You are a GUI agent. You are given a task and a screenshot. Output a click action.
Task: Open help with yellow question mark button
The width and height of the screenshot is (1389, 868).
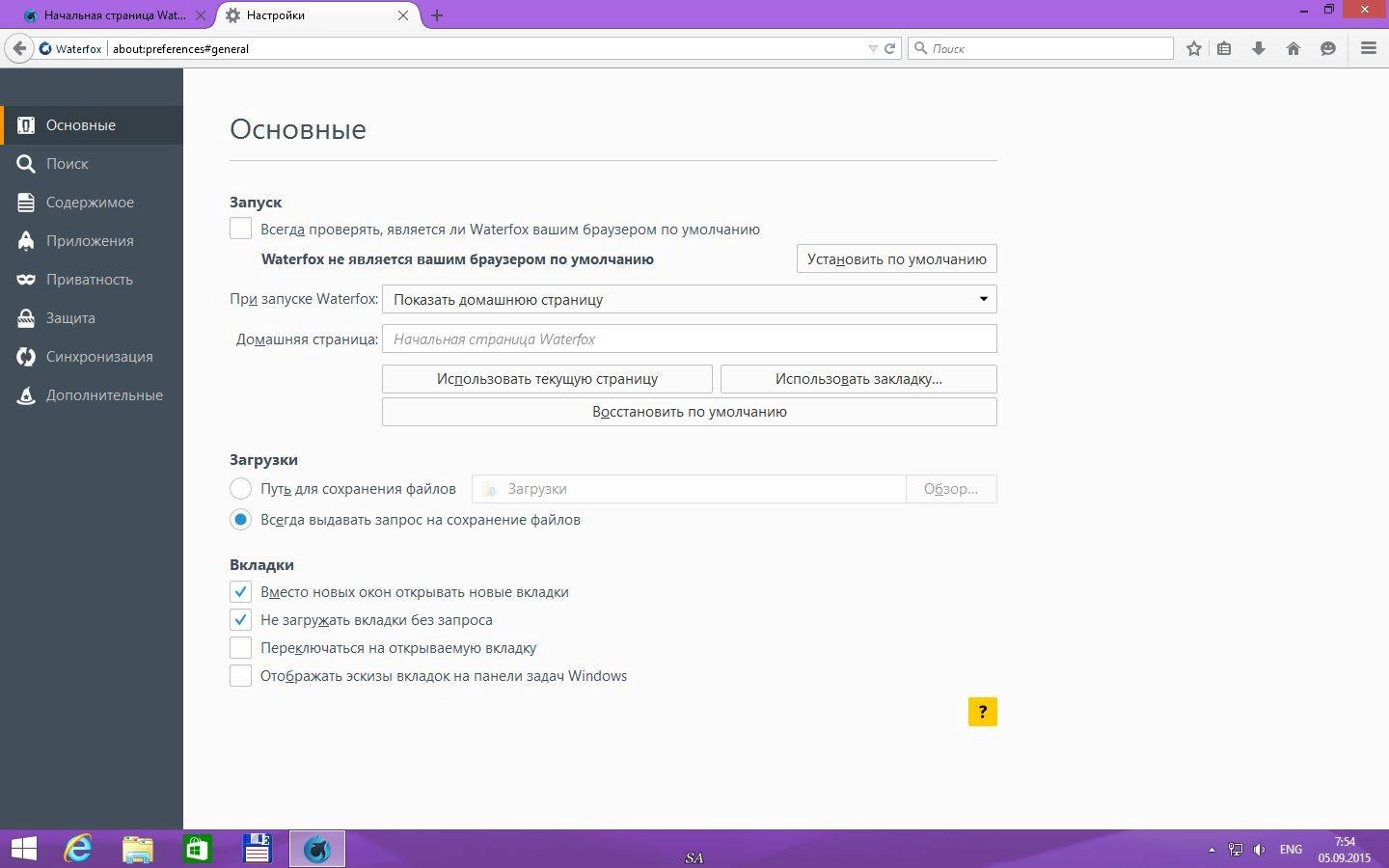(982, 712)
